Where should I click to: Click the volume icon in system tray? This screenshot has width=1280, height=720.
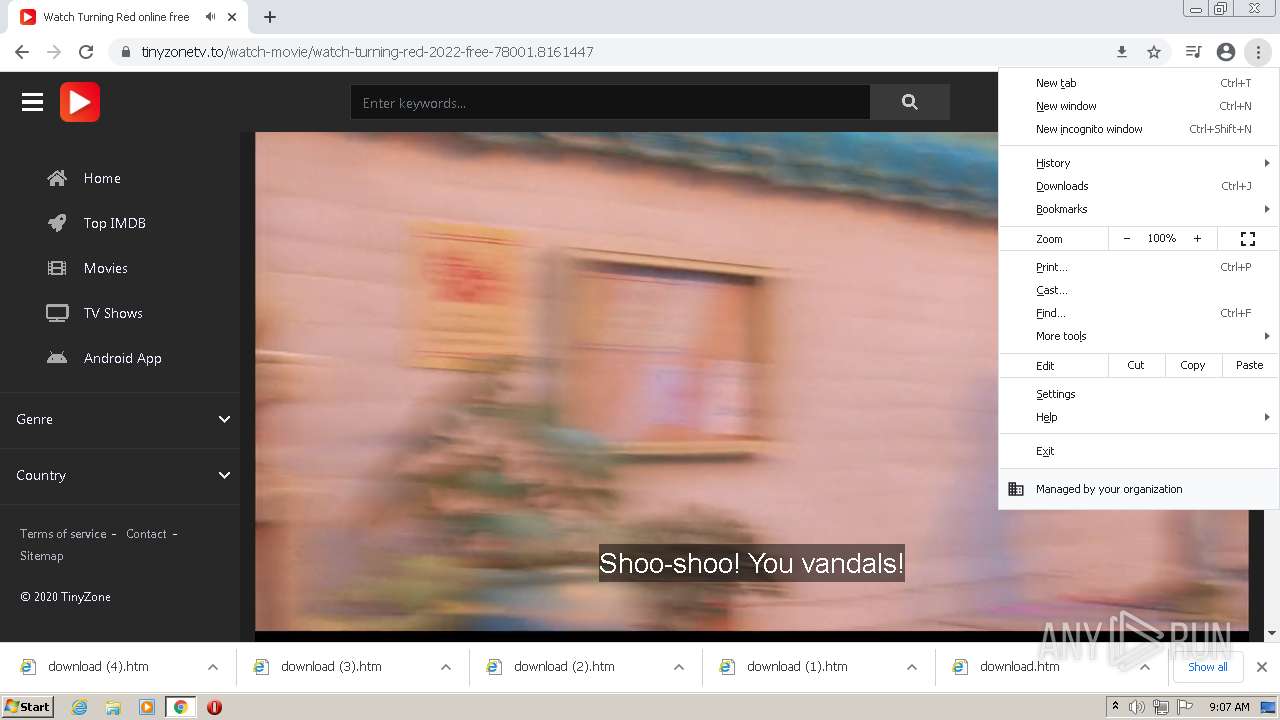(1137, 707)
